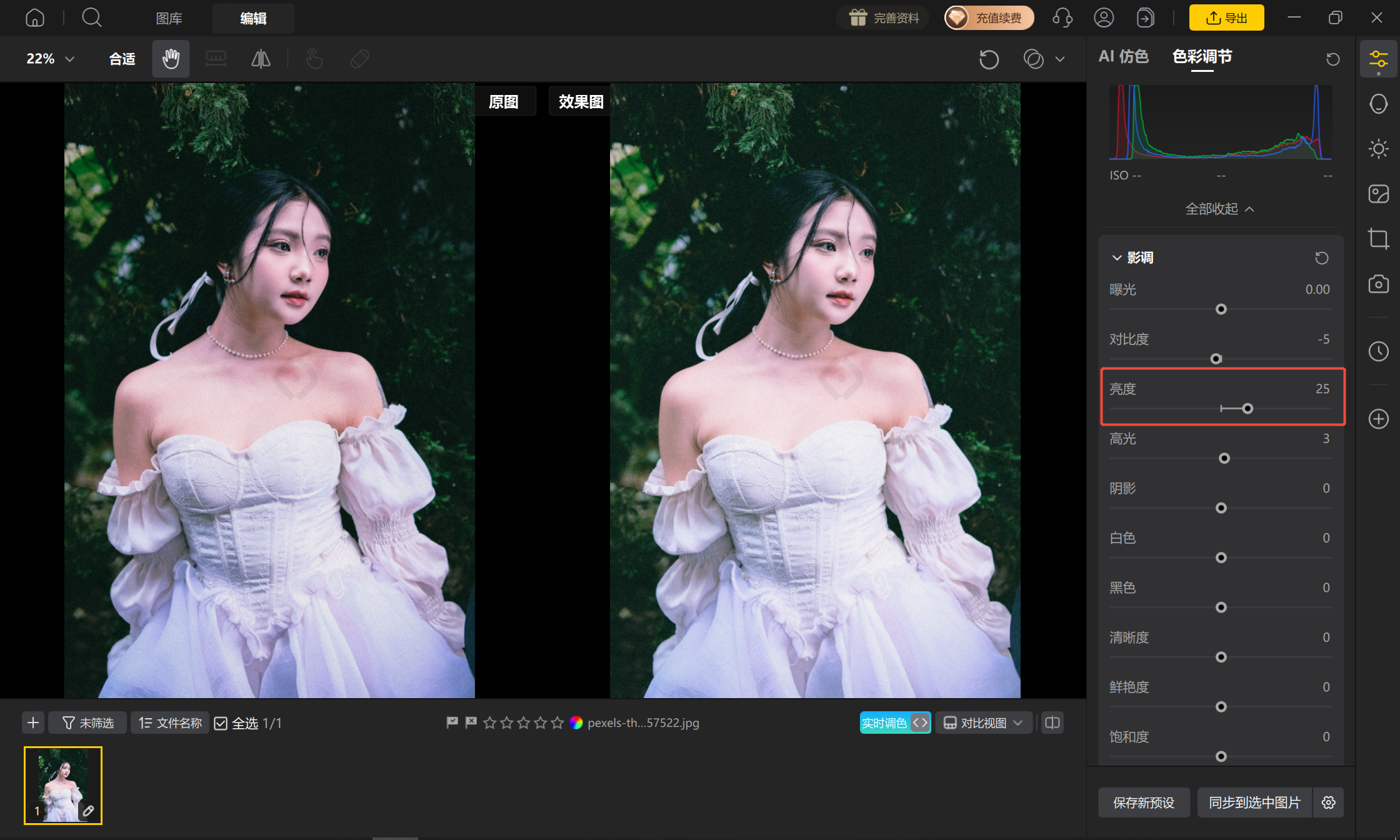Image resolution: width=1400 pixels, height=840 pixels.
Task: Open the 对比视图 dropdown
Action: tap(983, 723)
